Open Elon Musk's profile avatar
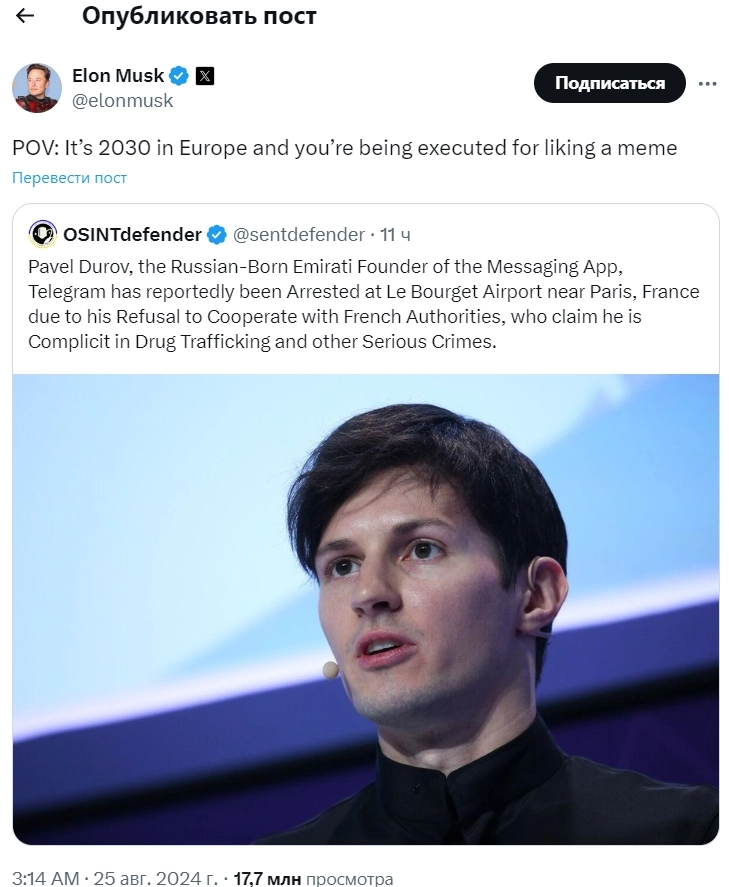 tap(37, 87)
